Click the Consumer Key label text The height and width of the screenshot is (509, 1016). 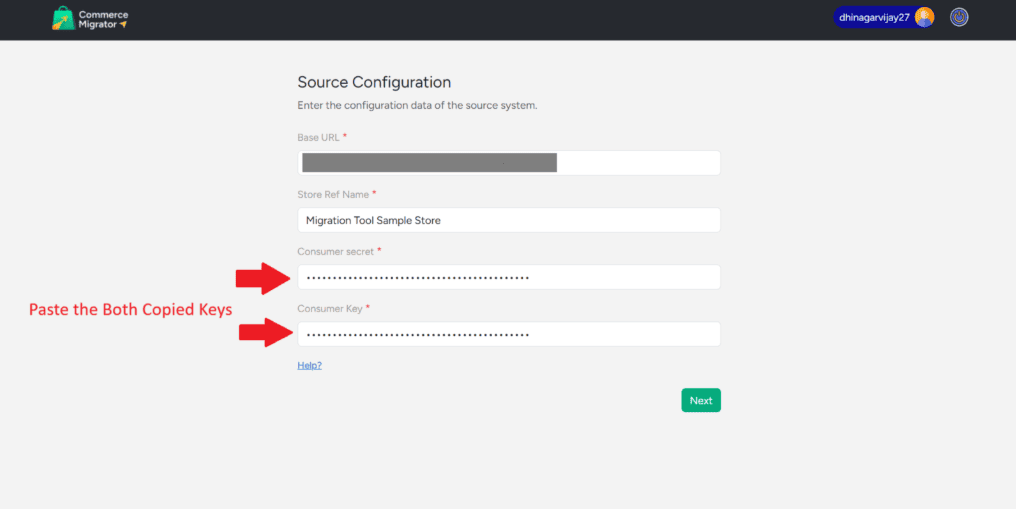330,308
